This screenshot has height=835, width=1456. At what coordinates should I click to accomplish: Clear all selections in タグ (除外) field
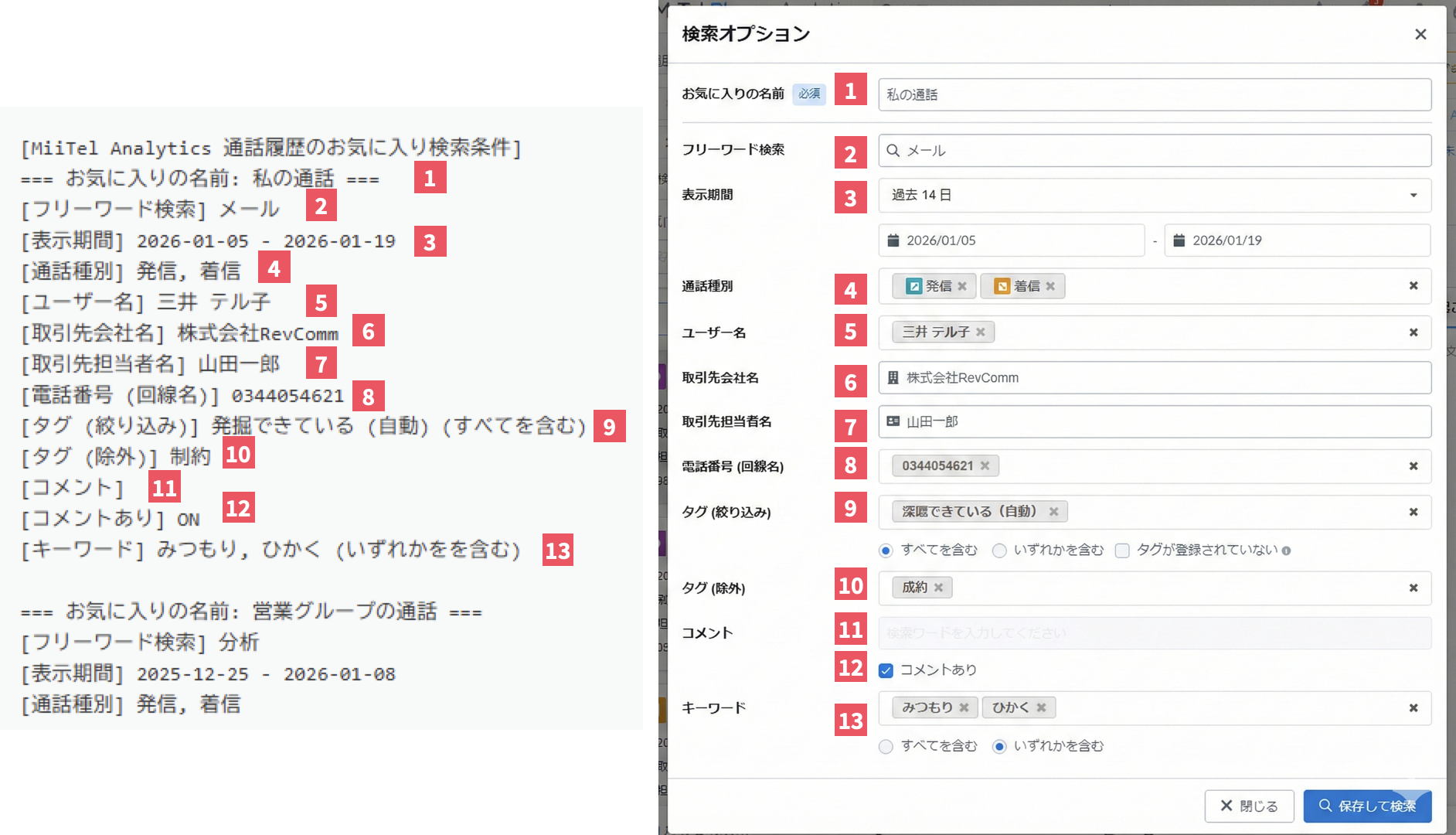[x=1413, y=588]
